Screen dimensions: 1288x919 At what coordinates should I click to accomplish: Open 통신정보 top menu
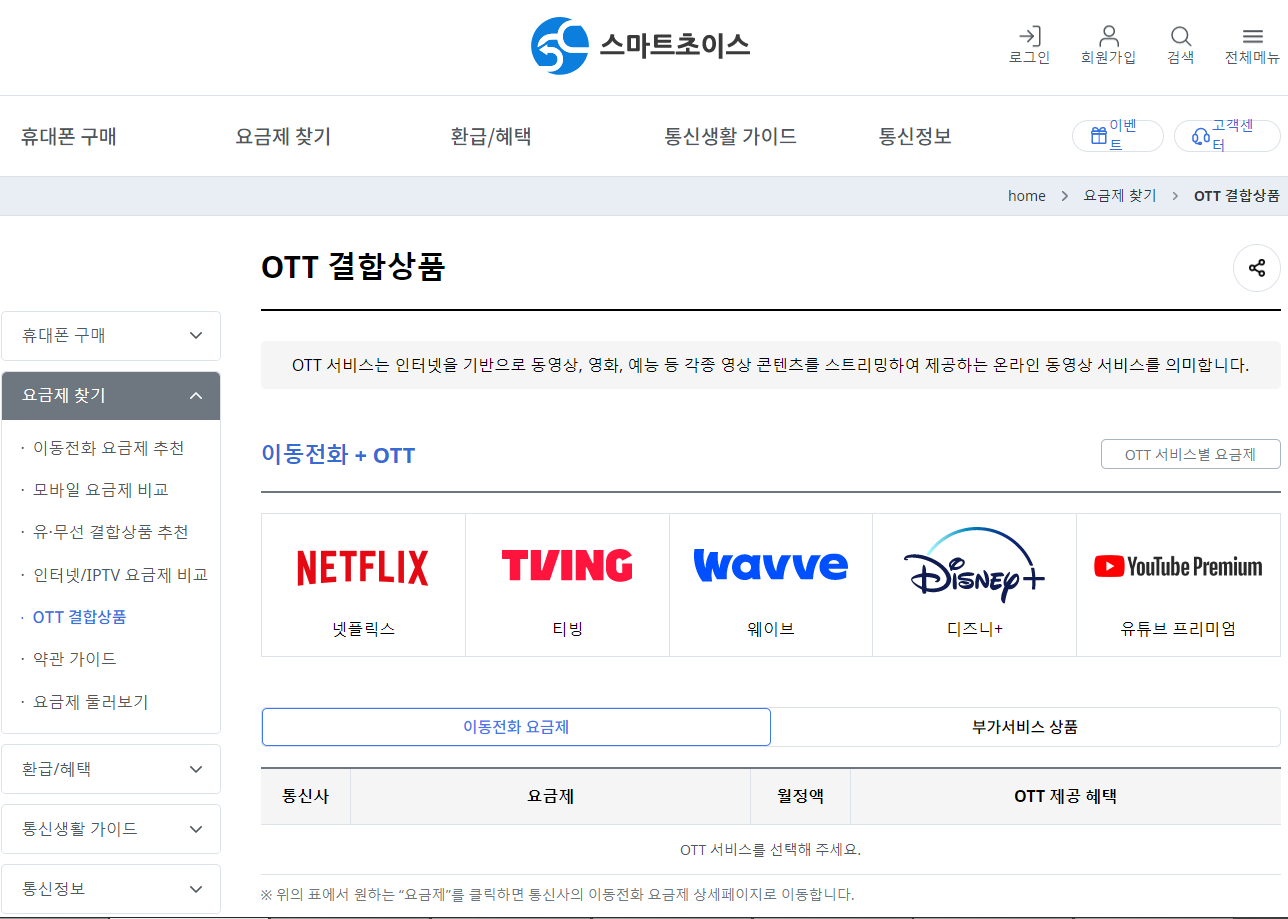click(915, 136)
